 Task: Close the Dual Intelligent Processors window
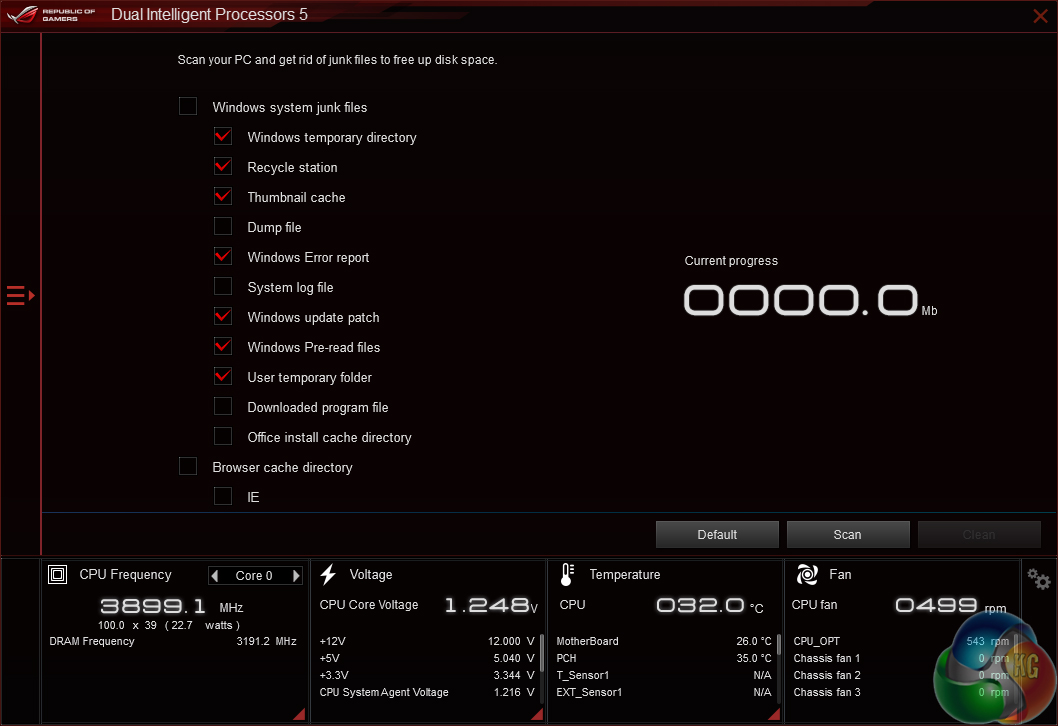click(1040, 16)
